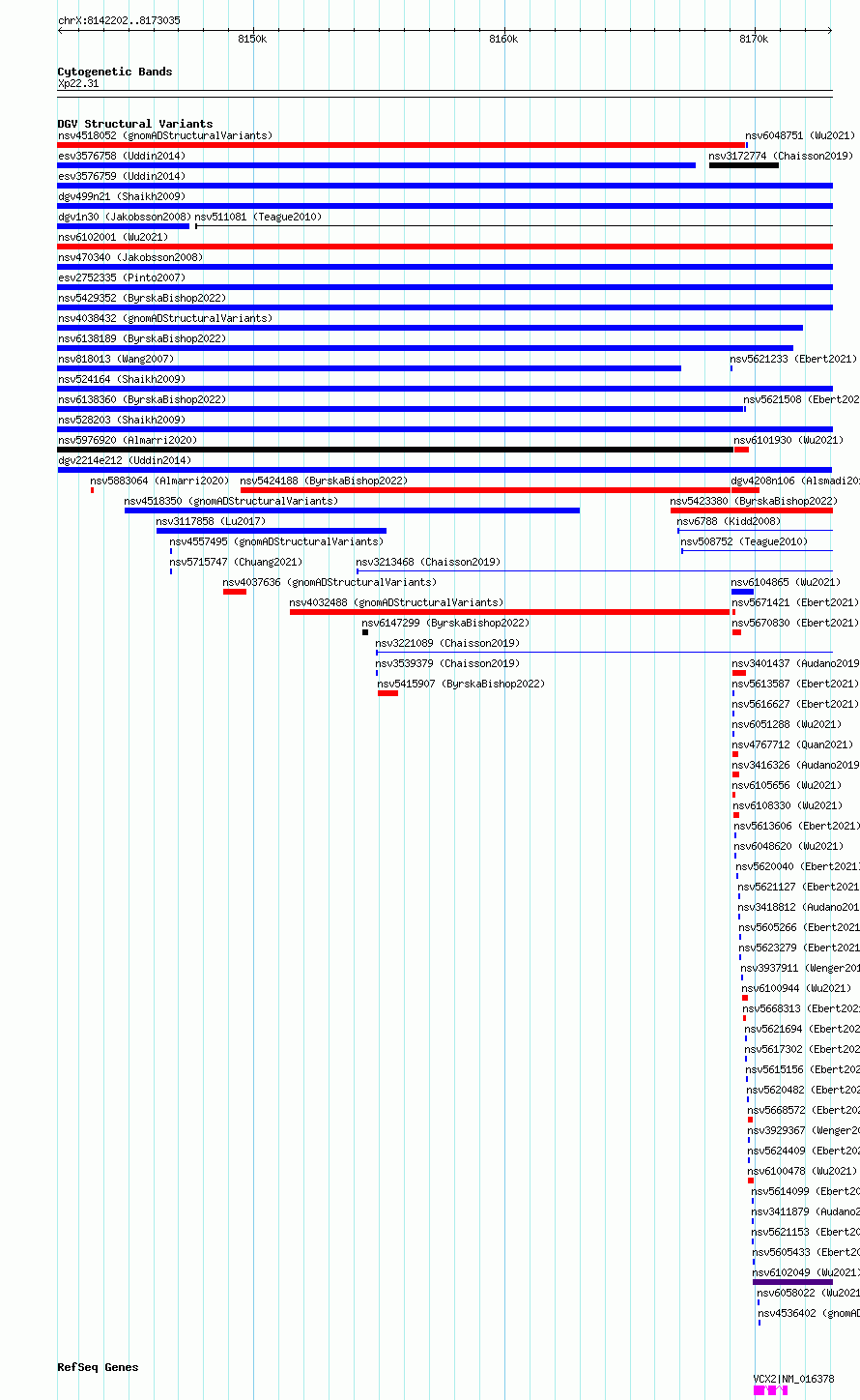860x1400 pixels.
Task: Click the black bar of nsv3172774
Action: click(x=744, y=165)
